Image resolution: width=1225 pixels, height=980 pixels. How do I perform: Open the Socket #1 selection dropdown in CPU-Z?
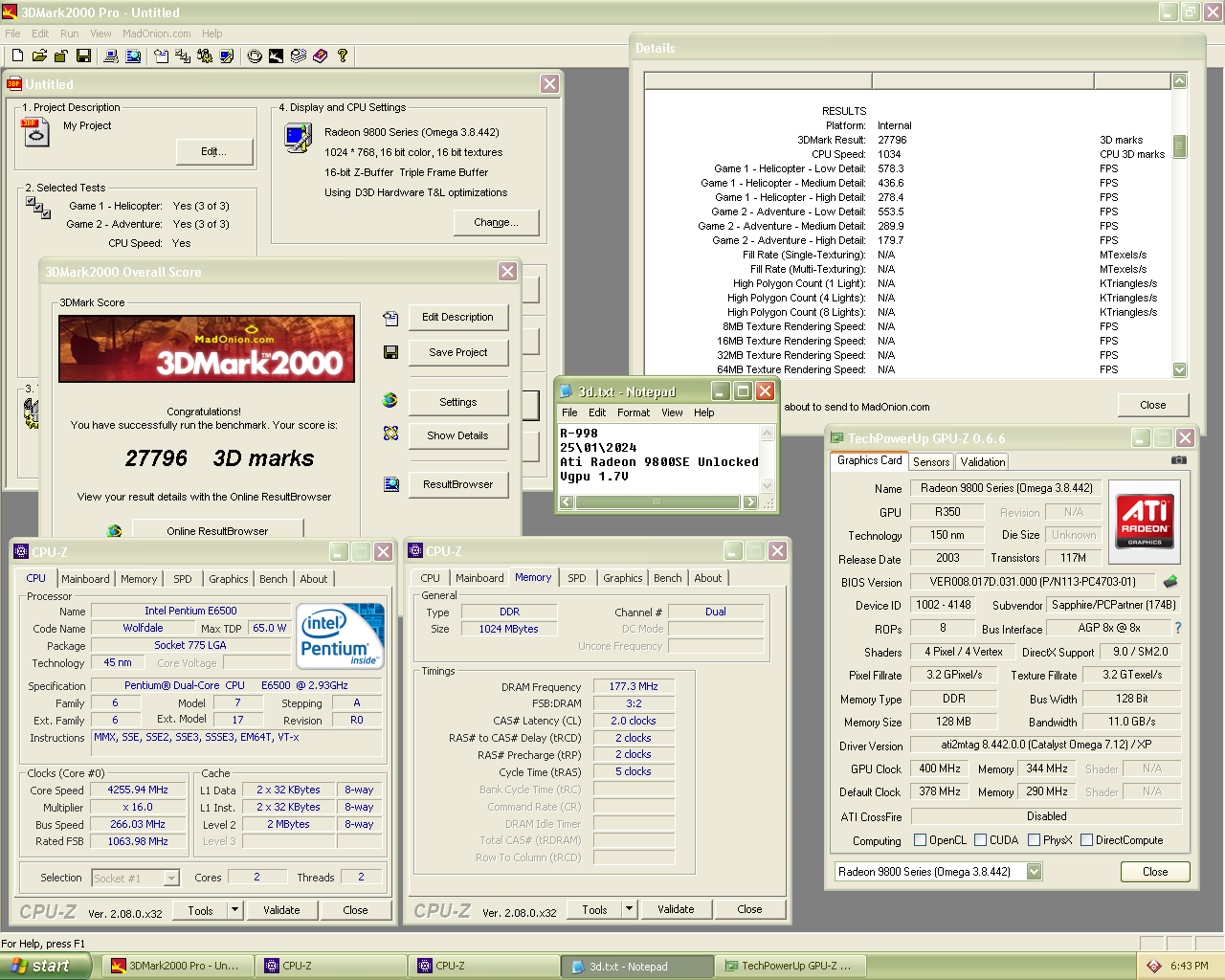point(171,878)
